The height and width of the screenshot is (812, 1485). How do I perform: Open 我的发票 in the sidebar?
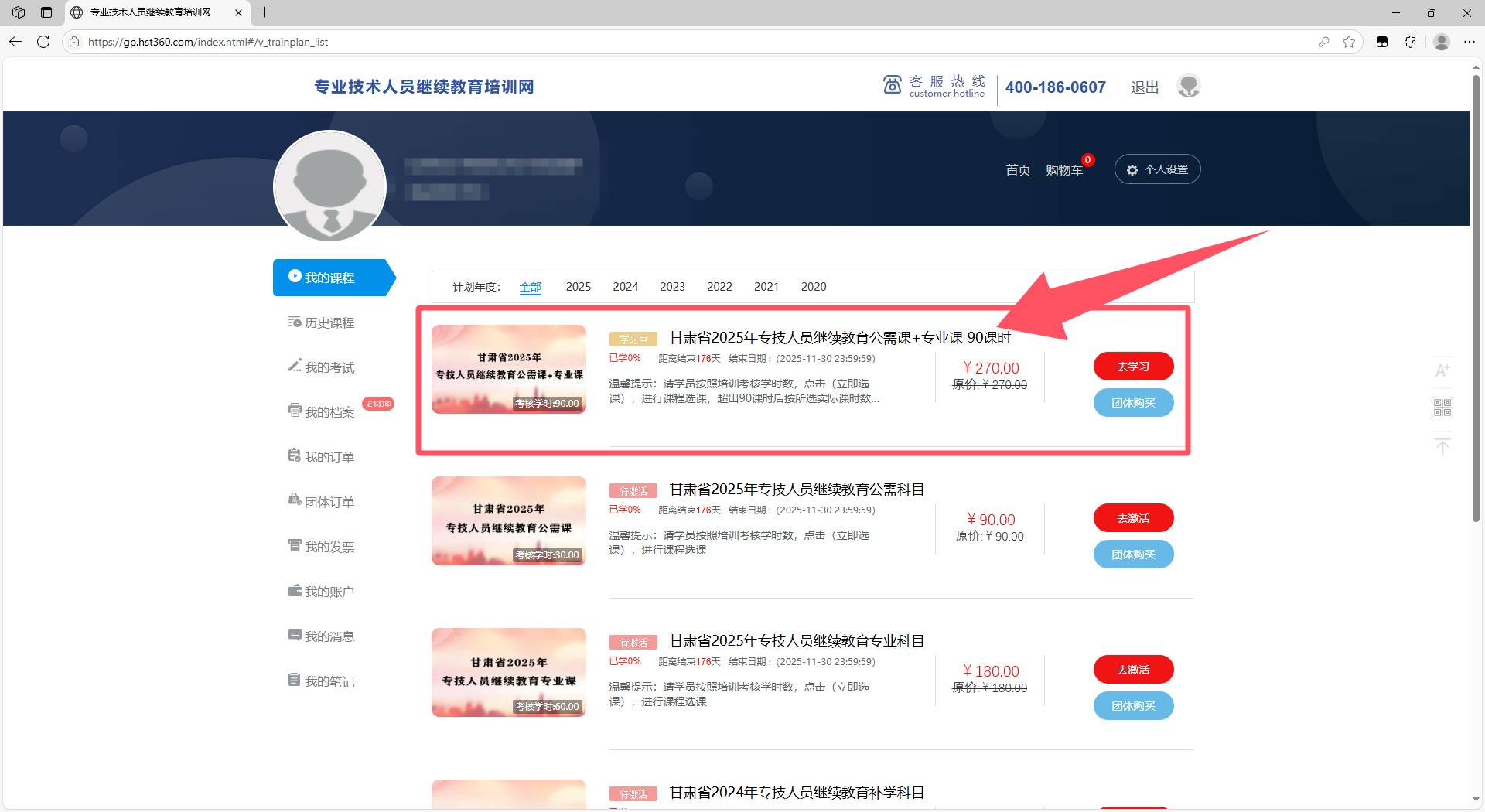click(x=322, y=547)
